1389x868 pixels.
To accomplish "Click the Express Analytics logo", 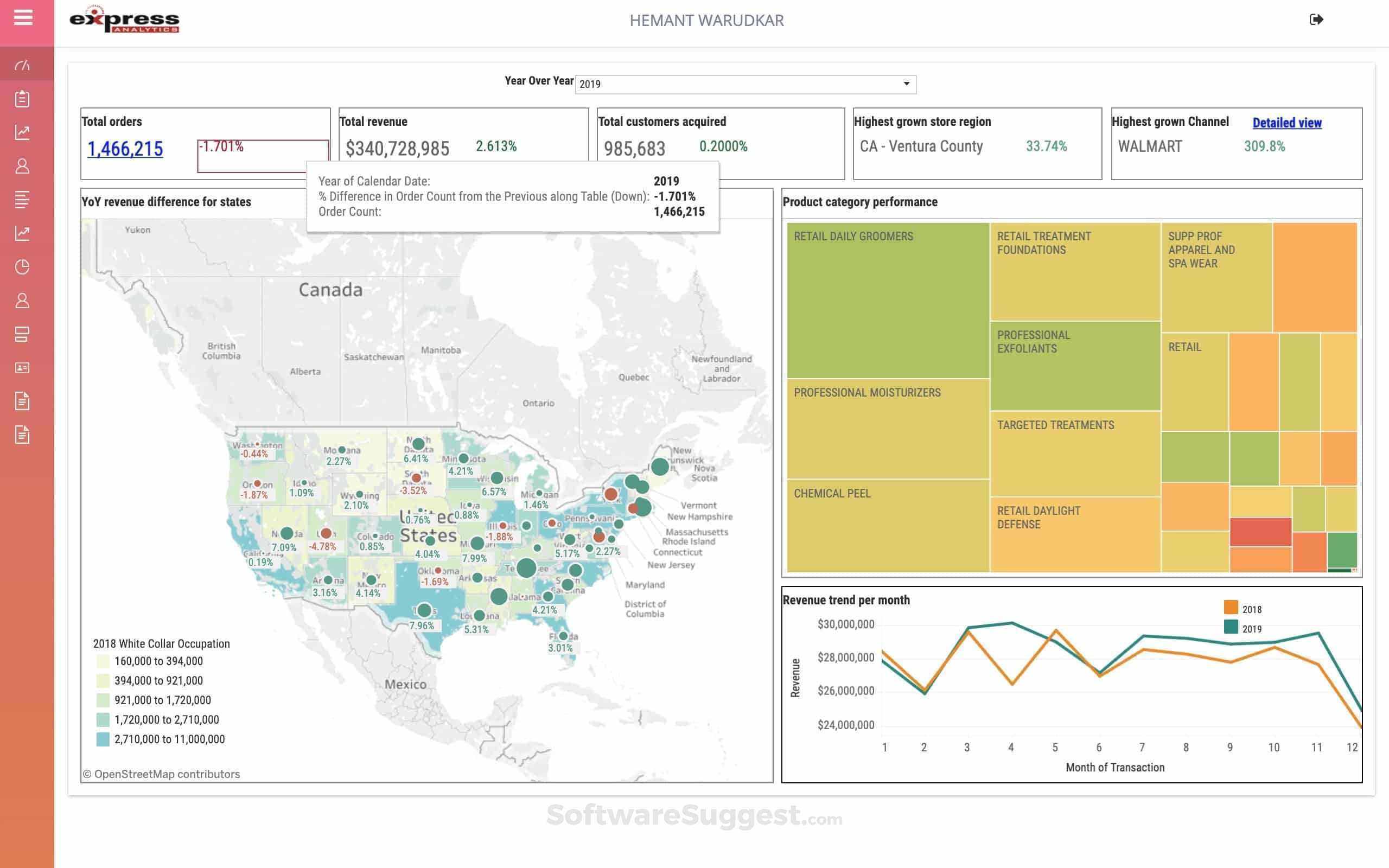I will (x=125, y=20).
